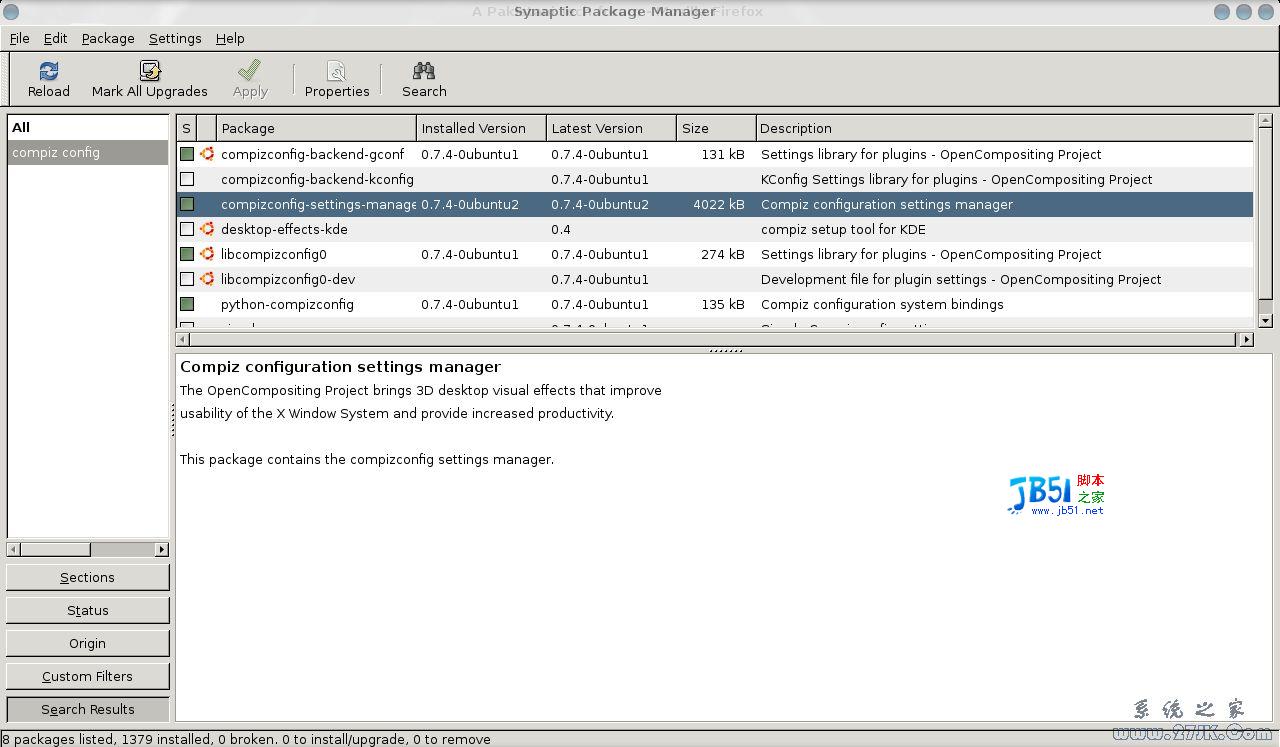Mark All Upgrades in toolbar
This screenshot has height=747, width=1280.
150,79
